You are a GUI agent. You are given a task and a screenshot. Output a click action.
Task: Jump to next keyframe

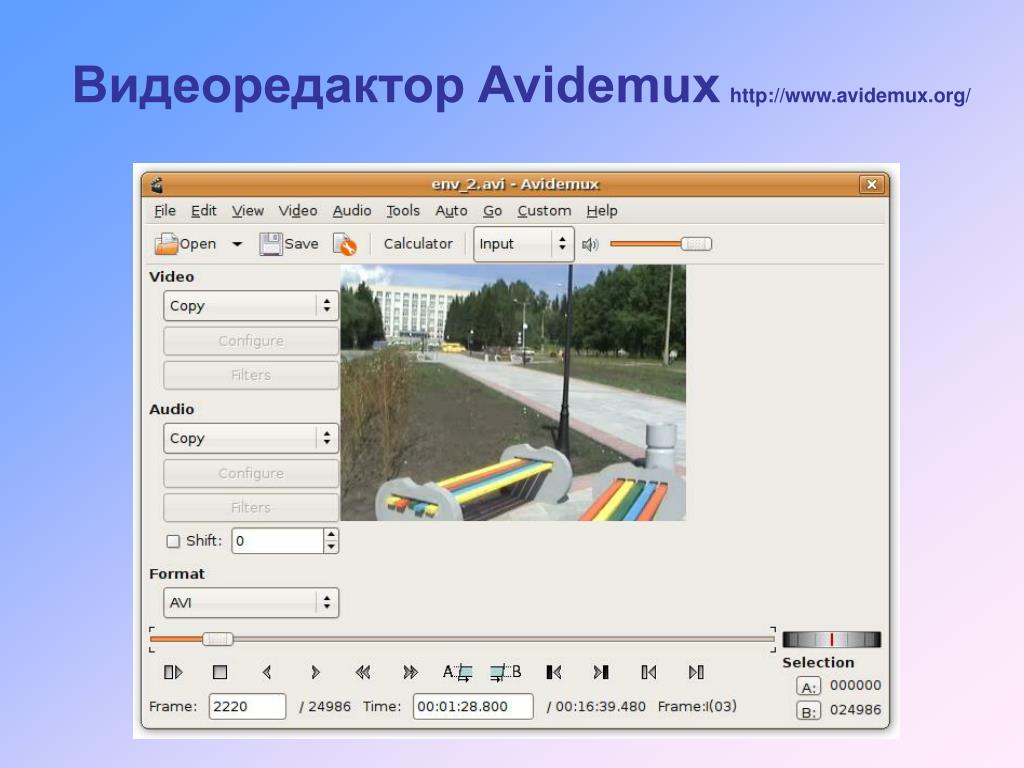[410, 672]
